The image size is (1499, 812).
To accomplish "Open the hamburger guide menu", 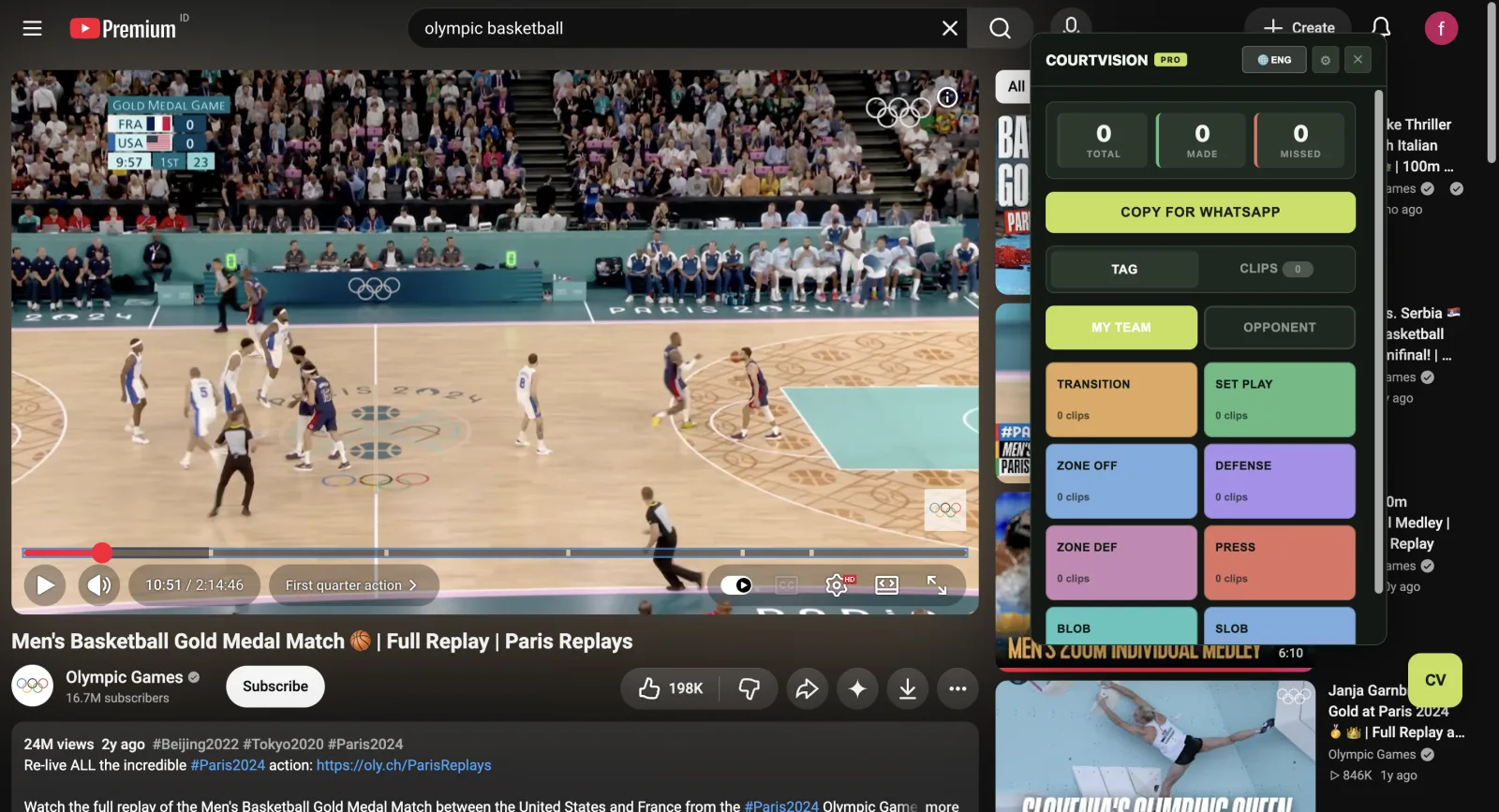I will click(x=32, y=28).
